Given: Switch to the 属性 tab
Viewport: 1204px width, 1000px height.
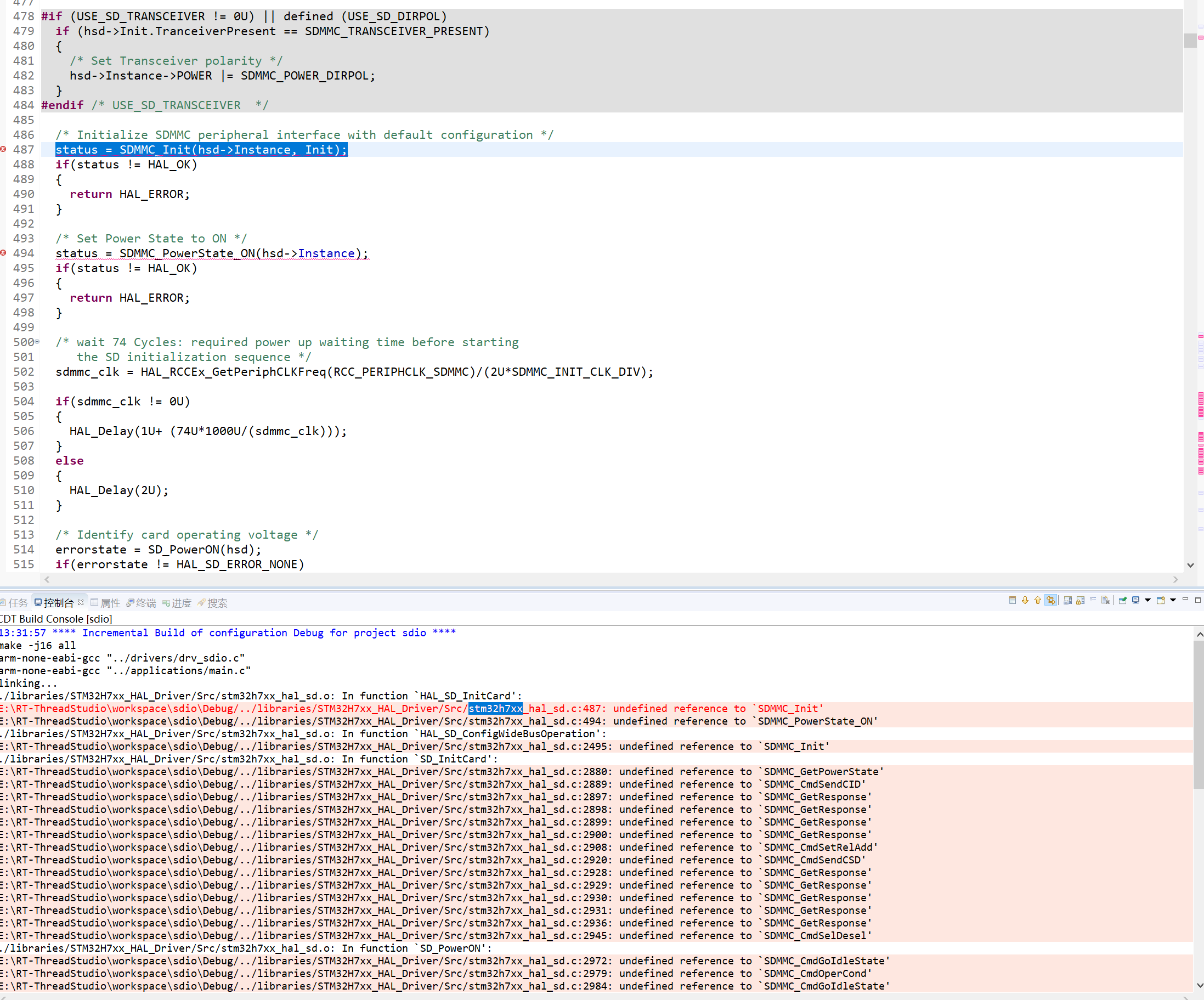Looking at the screenshot, I should pos(110,603).
